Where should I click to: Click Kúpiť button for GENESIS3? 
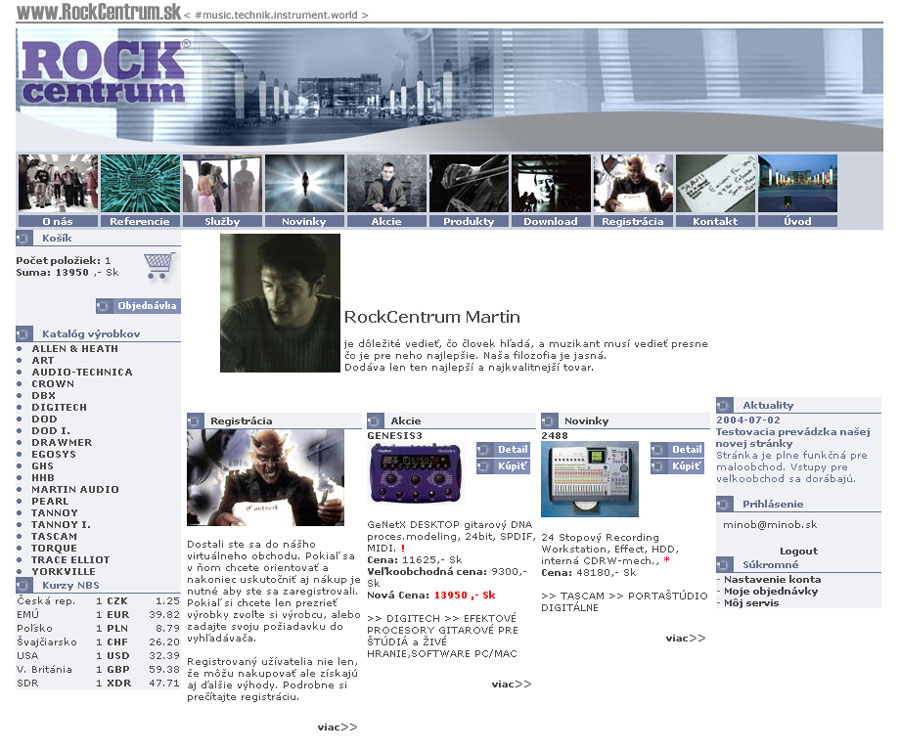tap(503, 466)
